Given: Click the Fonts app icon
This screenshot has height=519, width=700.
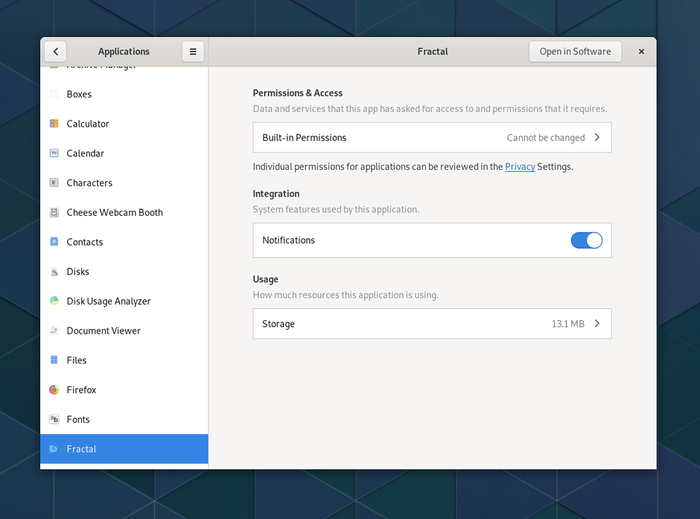Looking at the screenshot, I should tap(54, 420).
